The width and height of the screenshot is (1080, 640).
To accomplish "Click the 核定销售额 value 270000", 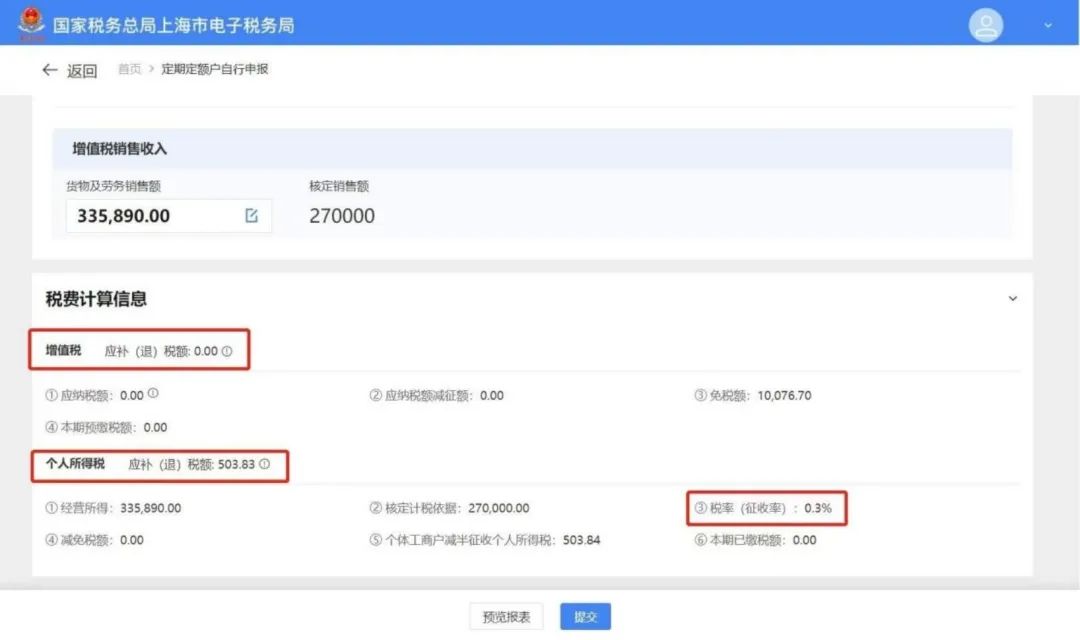I will [341, 215].
